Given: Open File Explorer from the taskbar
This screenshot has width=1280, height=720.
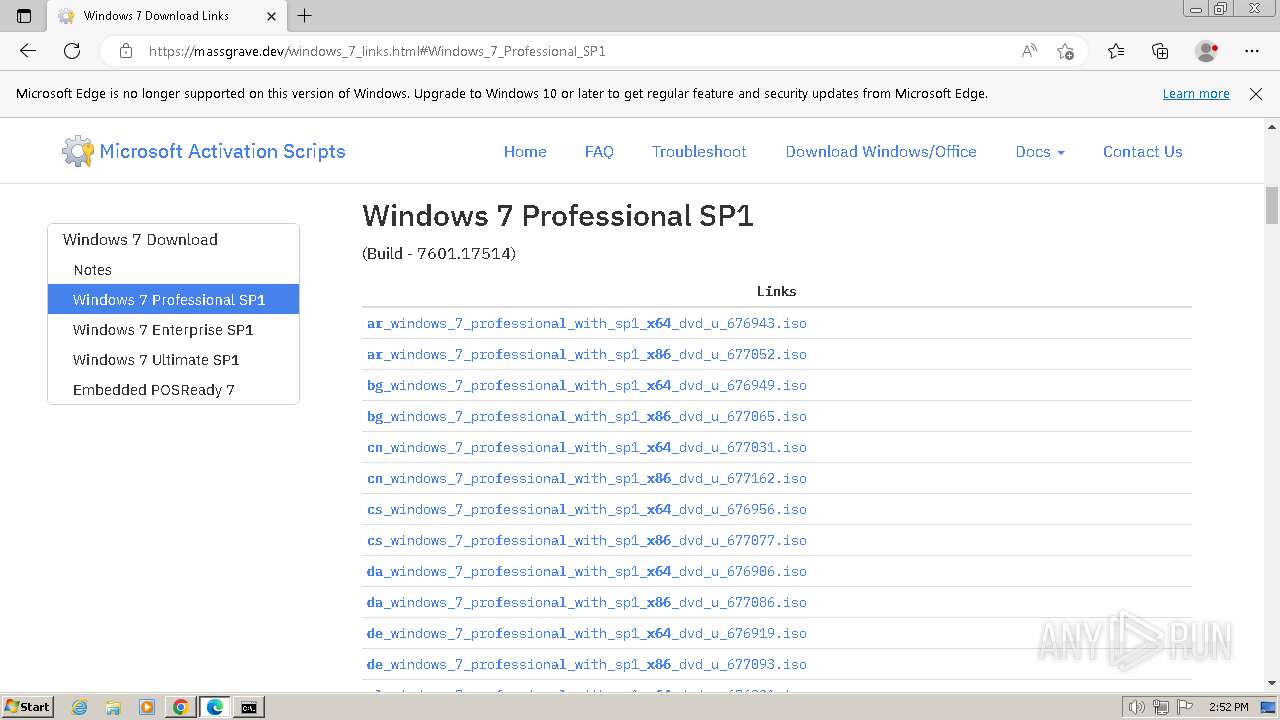Looking at the screenshot, I should (x=113, y=707).
